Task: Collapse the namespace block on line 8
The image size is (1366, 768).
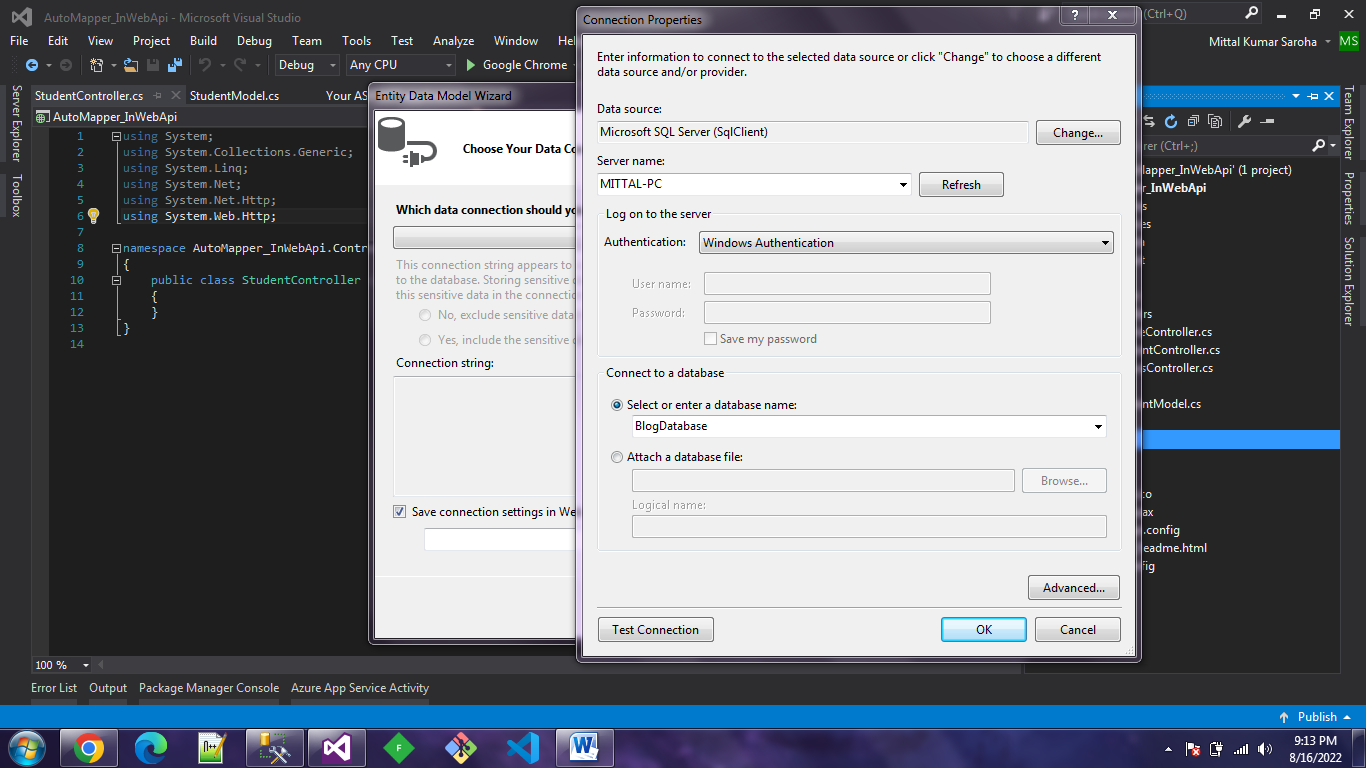Action: [117, 248]
